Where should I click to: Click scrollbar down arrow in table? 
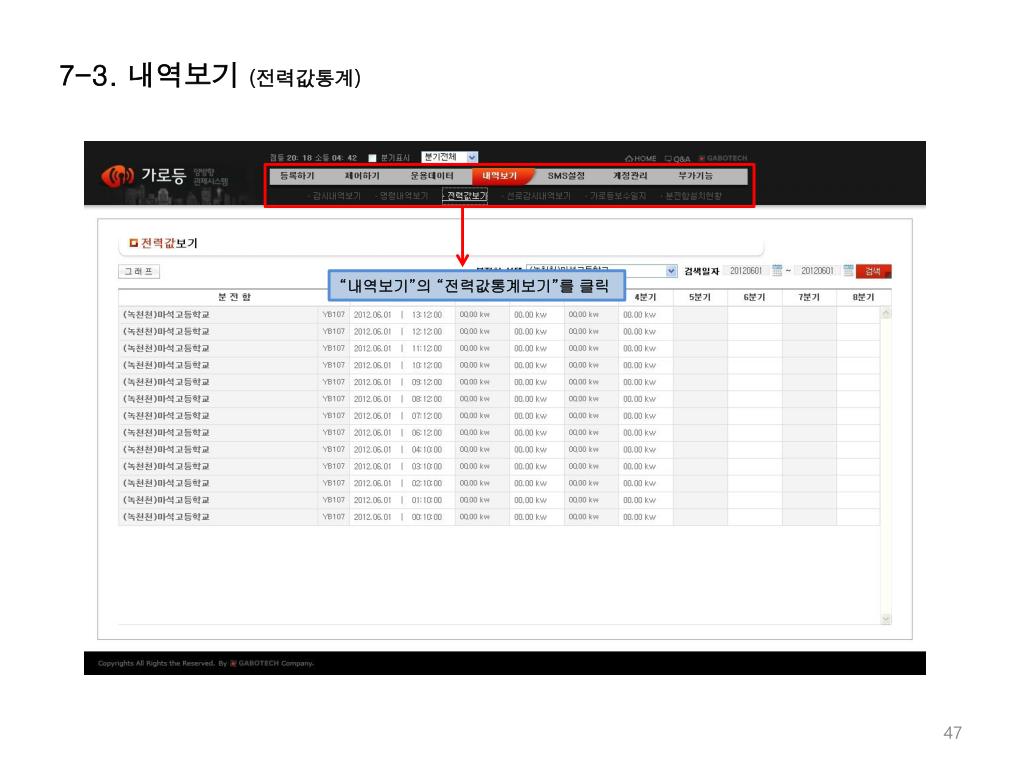[886, 618]
